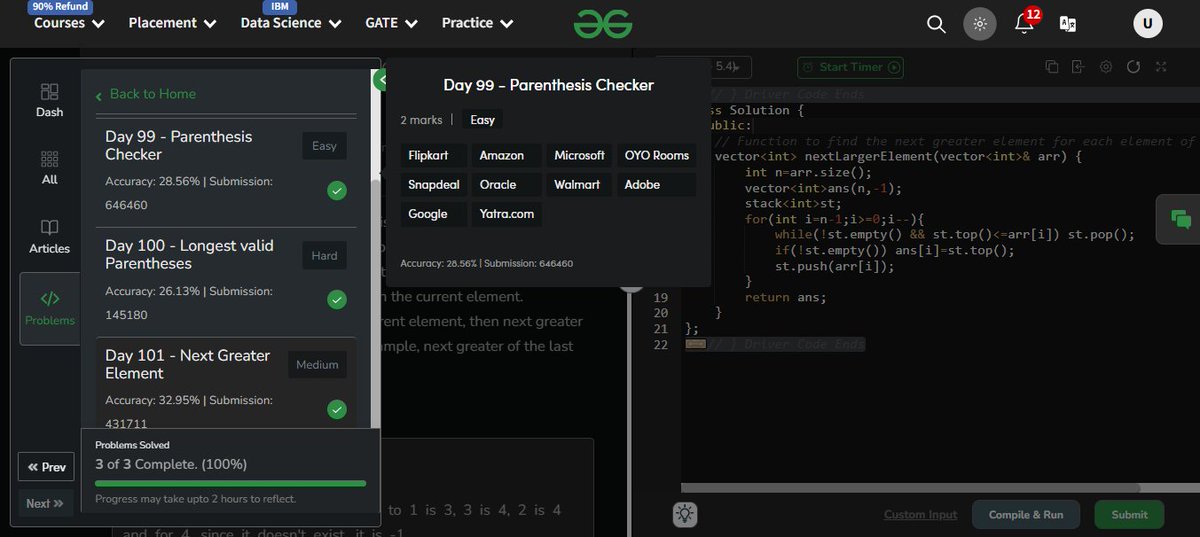Expand the Practice dropdown menu
Viewport: 1200px width, 537px height.
click(x=478, y=23)
